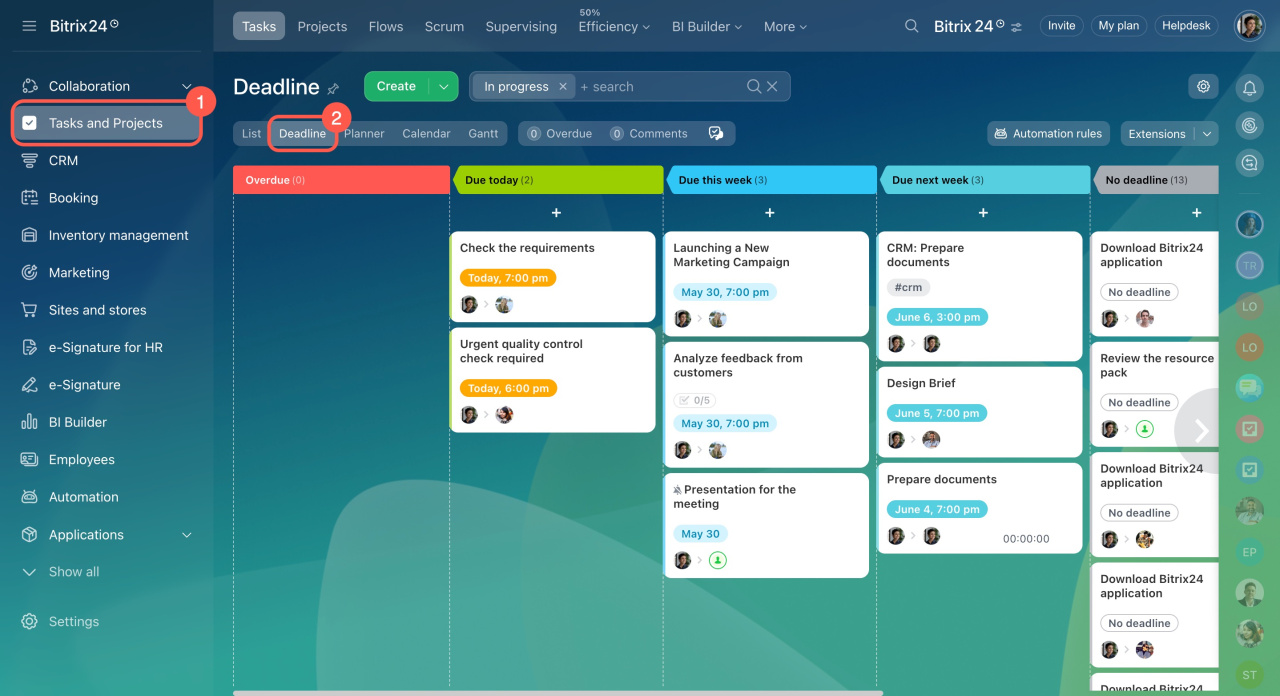The image size is (1280, 696).
Task: Open the Create button dropdown arrow
Action: tap(444, 87)
